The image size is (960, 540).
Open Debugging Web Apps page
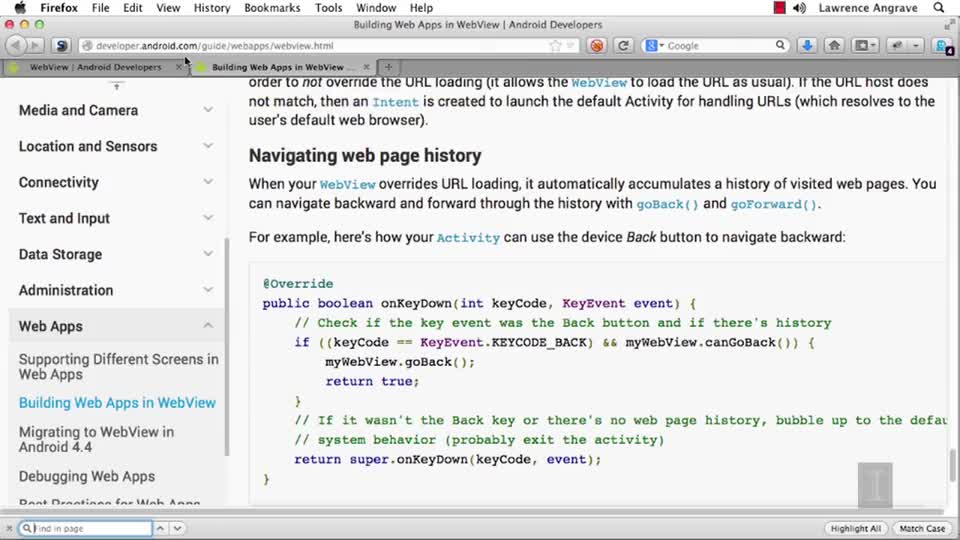coord(87,476)
